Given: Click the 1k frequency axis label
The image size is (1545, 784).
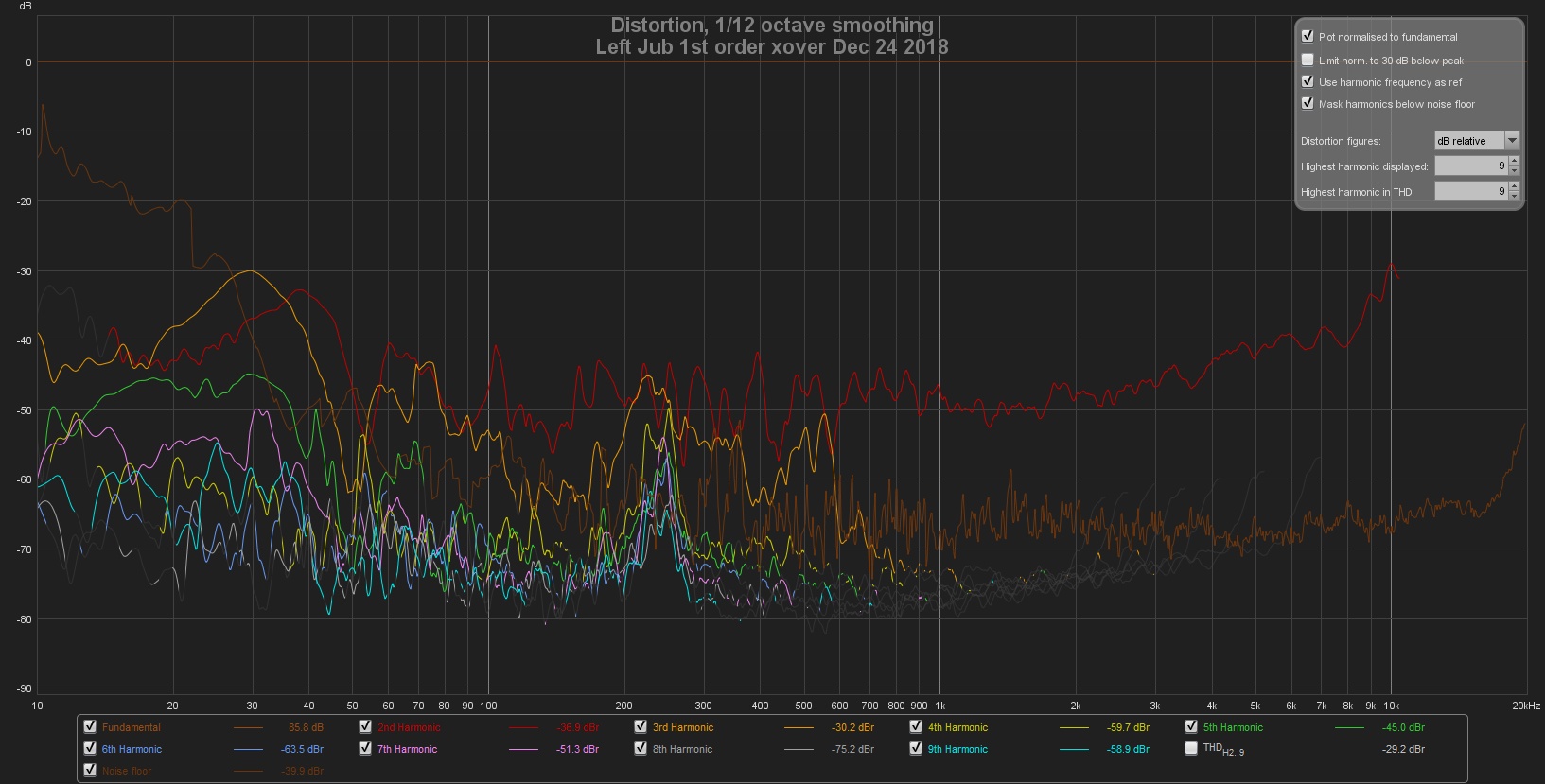Looking at the screenshot, I should coord(939,706).
